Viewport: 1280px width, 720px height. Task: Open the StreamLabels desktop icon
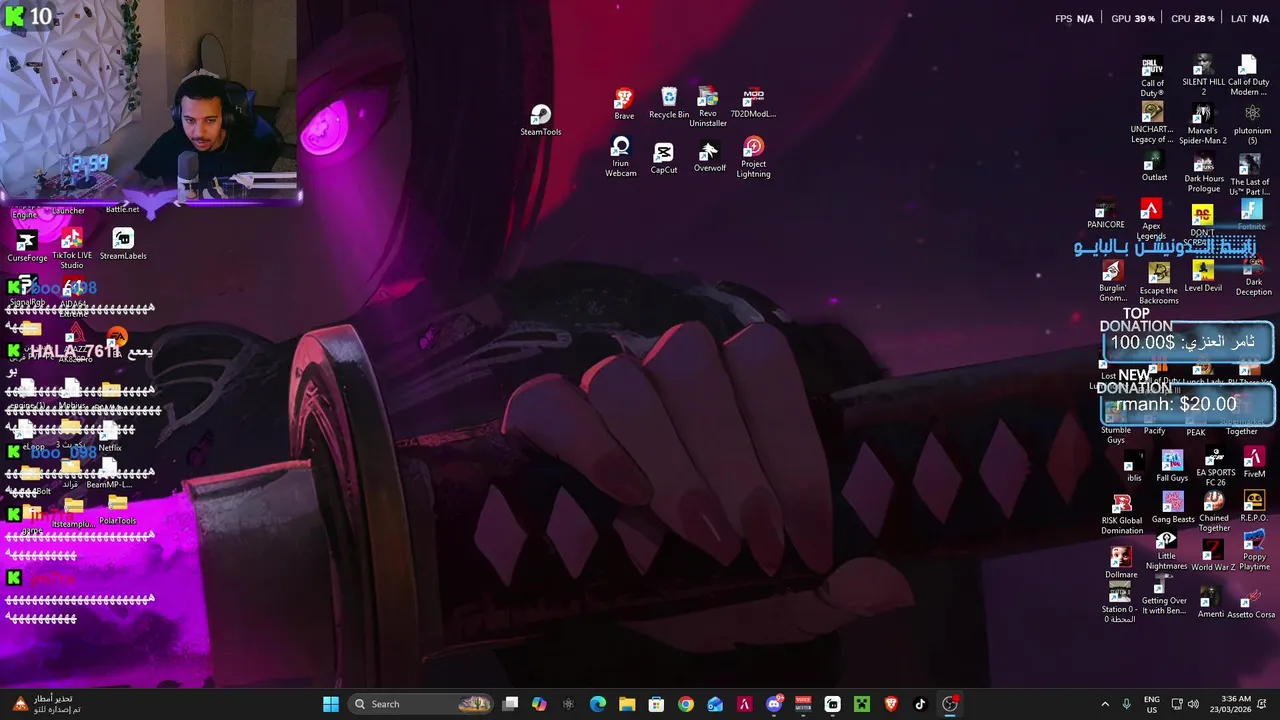123,244
